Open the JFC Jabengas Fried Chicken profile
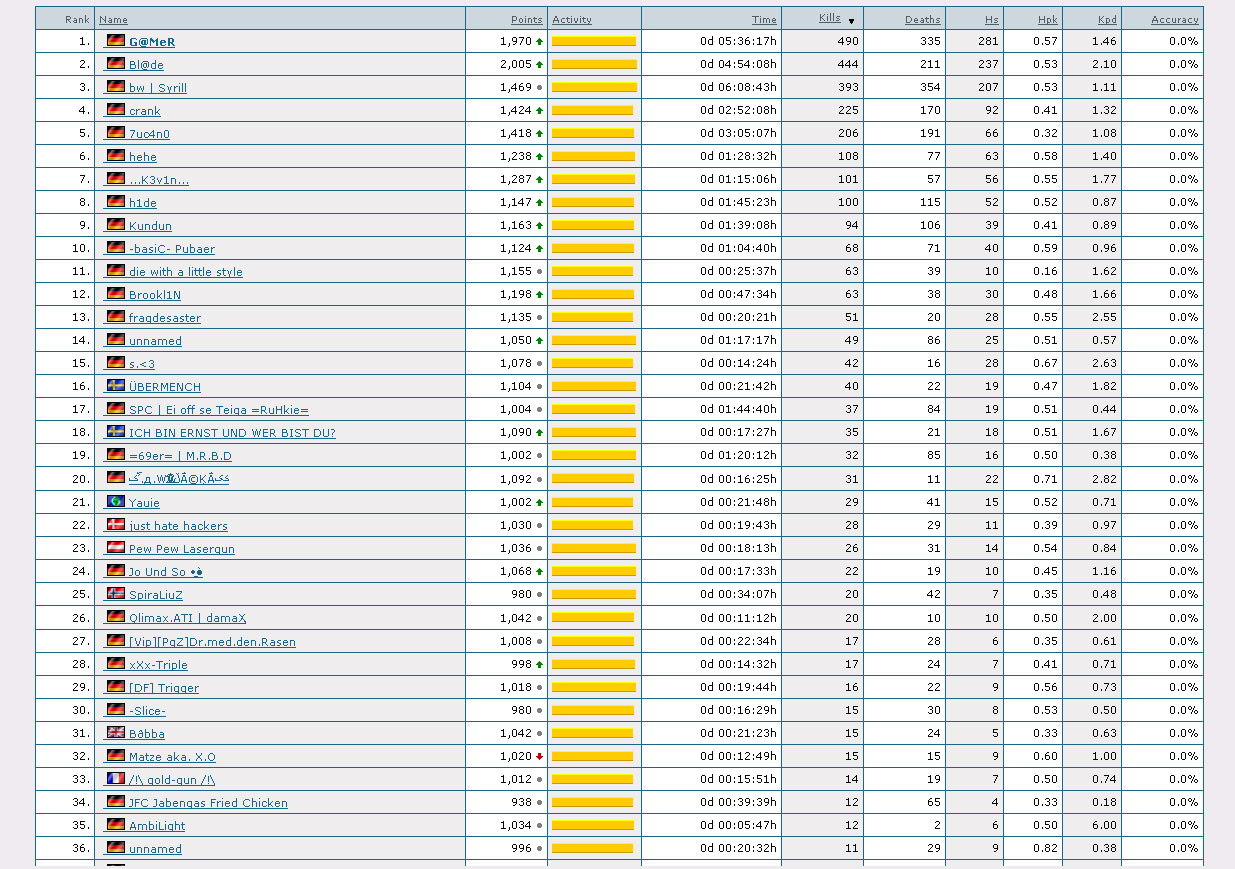1235x869 pixels. click(208, 803)
